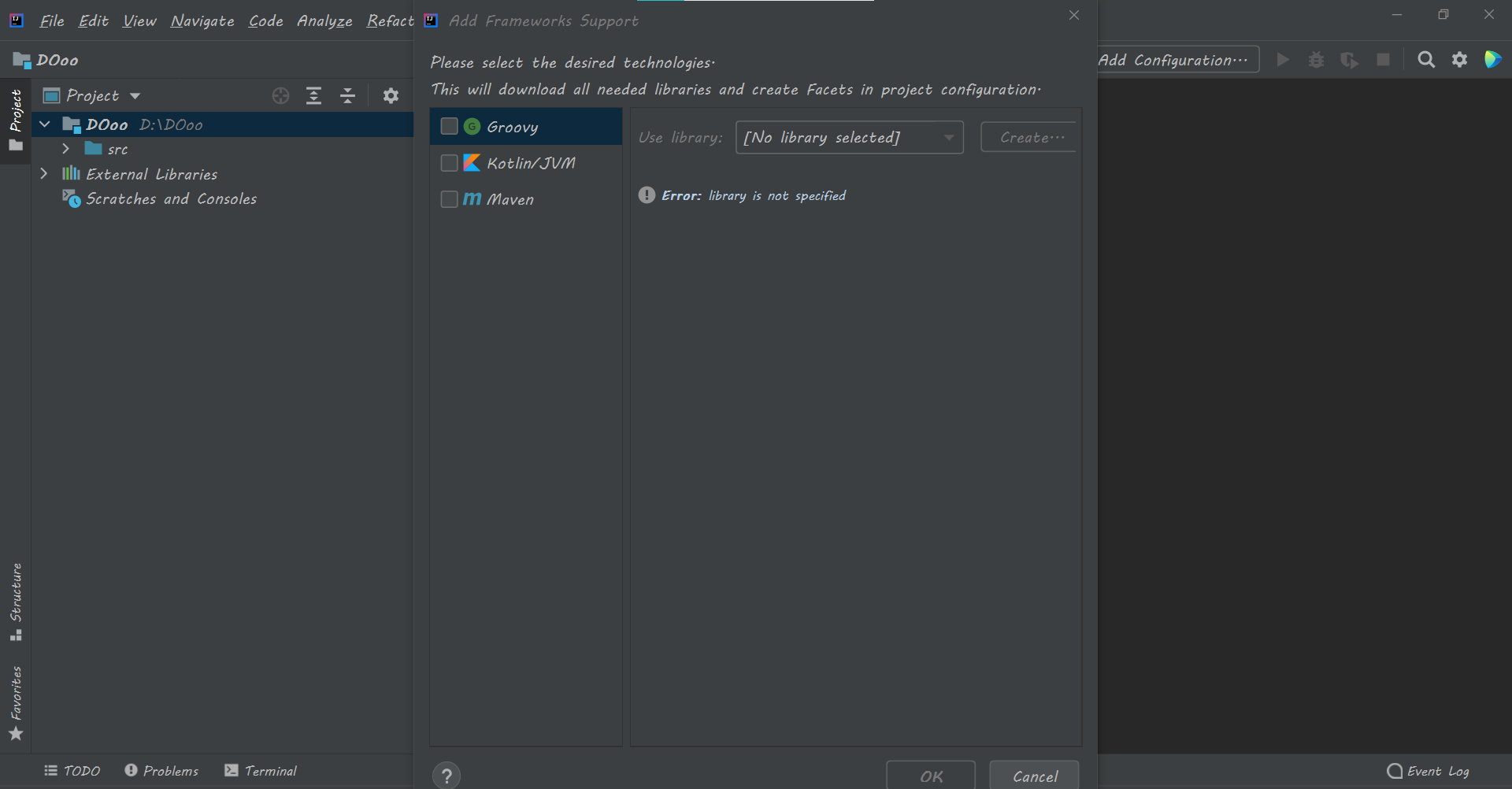This screenshot has width=1512, height=789.
Task: Click the Stop square icon
Action: pos(1383,60)
